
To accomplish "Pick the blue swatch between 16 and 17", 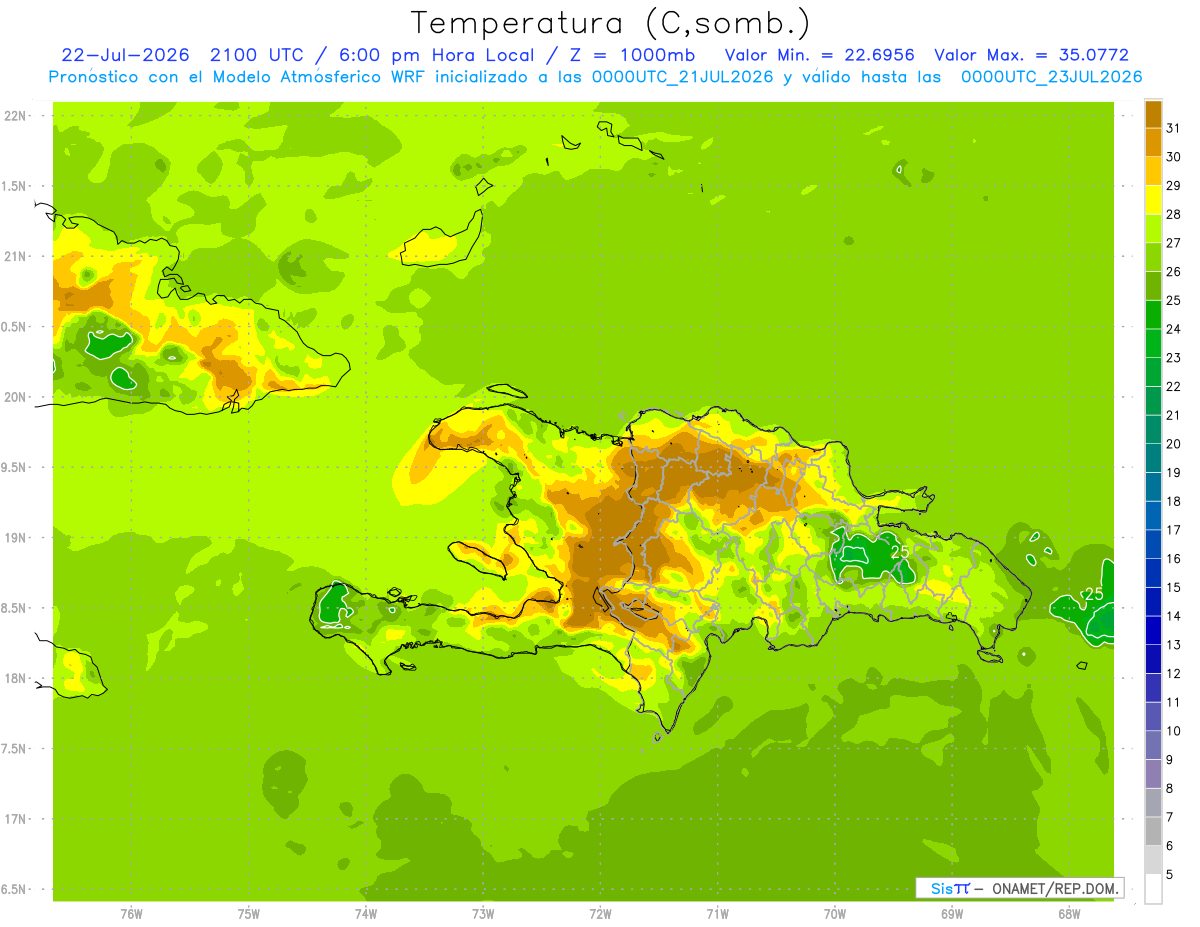I will [x=1153, y=544].
